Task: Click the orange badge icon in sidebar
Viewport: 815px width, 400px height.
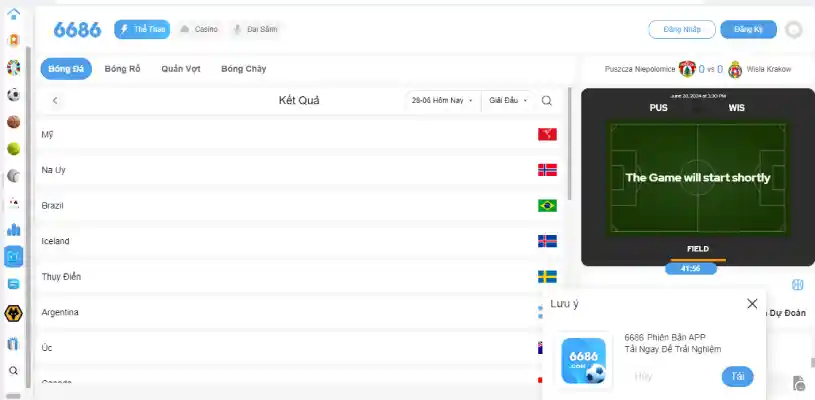Action: tap(14, 40)
